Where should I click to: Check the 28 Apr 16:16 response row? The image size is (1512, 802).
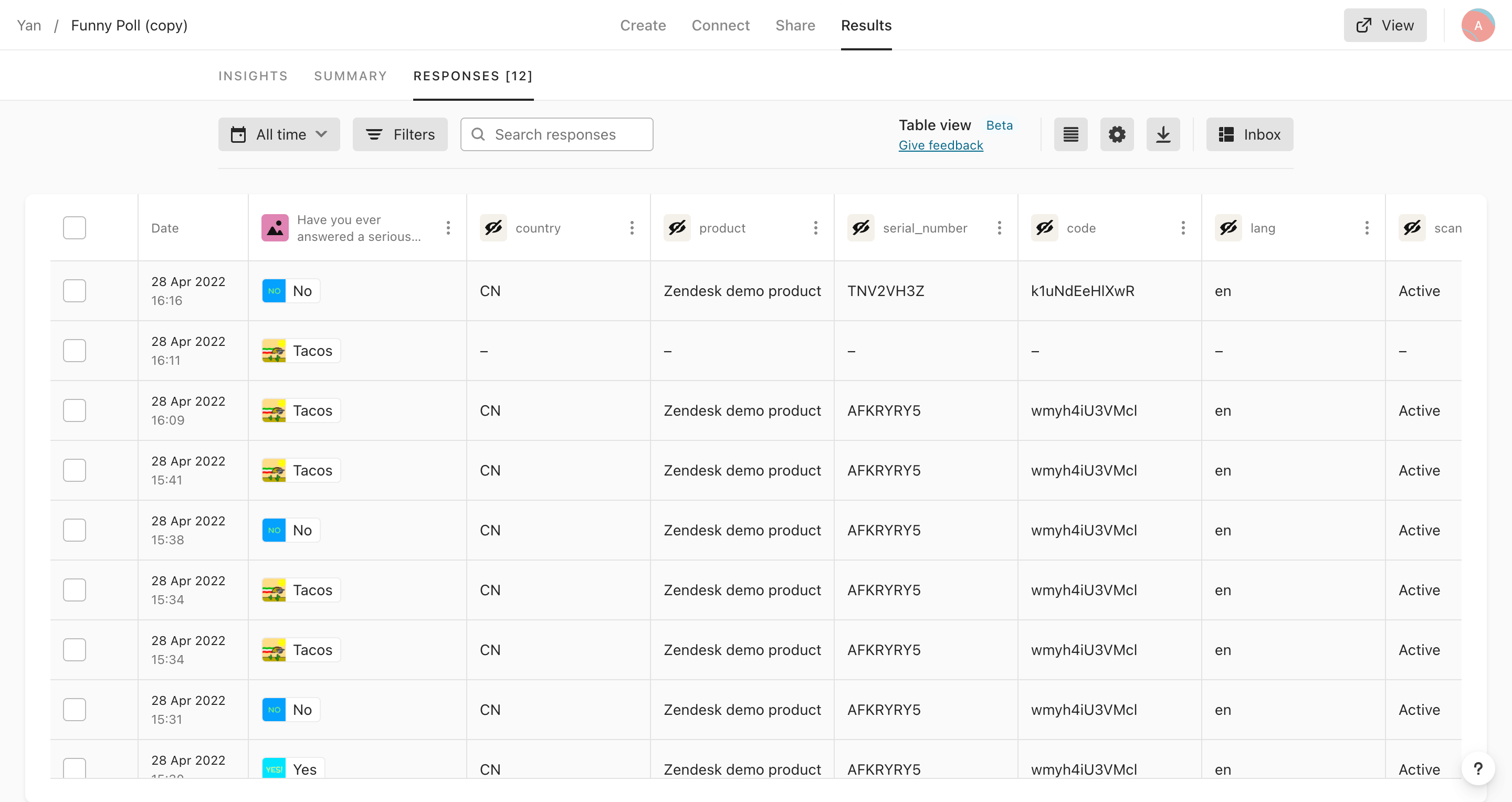coord(74,290)
